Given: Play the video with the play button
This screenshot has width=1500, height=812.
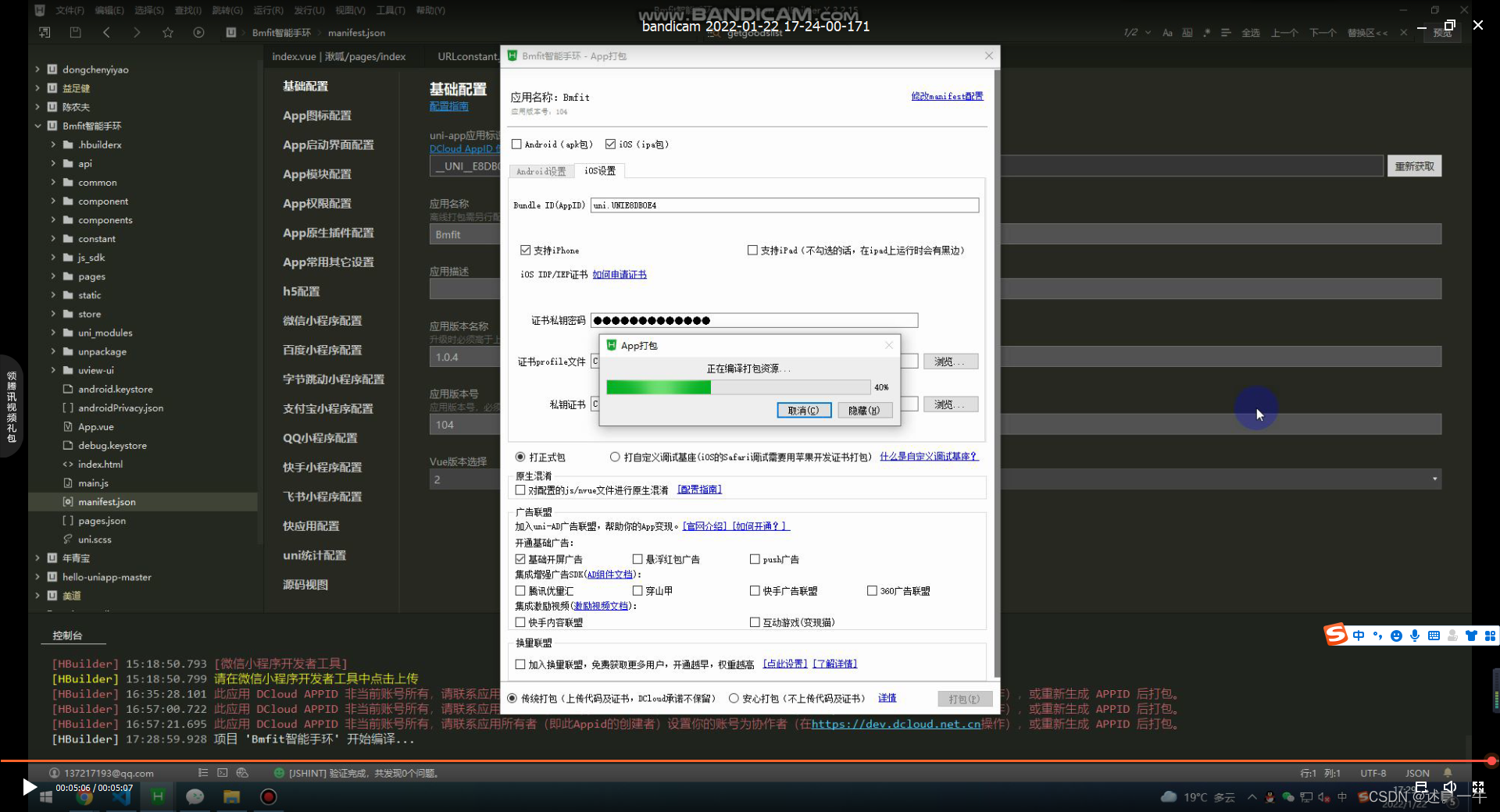Looking at the screenshot, I should tap(29, 787).
